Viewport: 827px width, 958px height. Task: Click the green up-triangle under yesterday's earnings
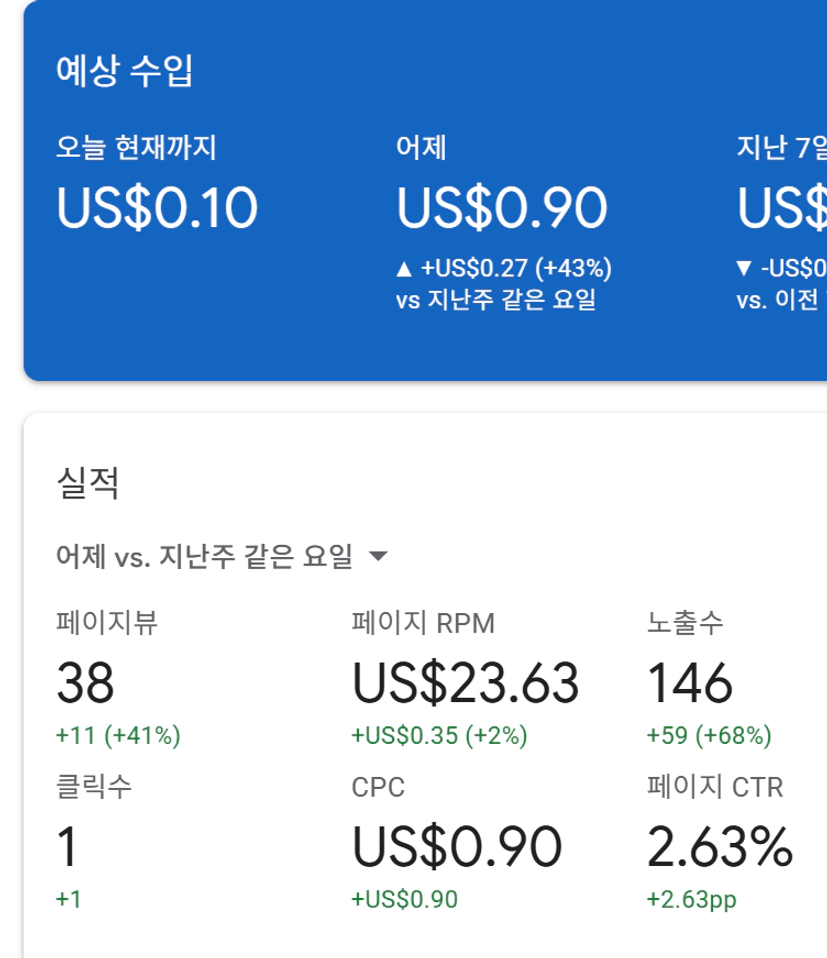(404, 268)
